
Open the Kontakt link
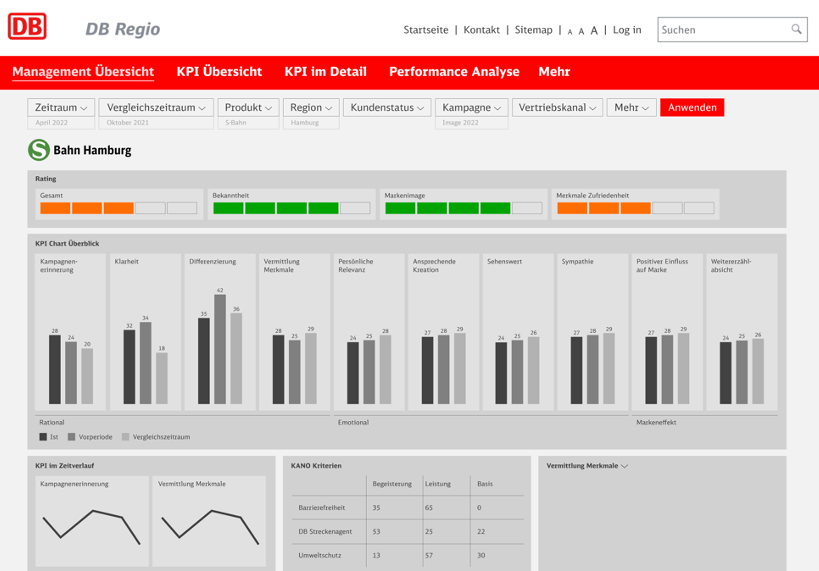coord(482,30)
